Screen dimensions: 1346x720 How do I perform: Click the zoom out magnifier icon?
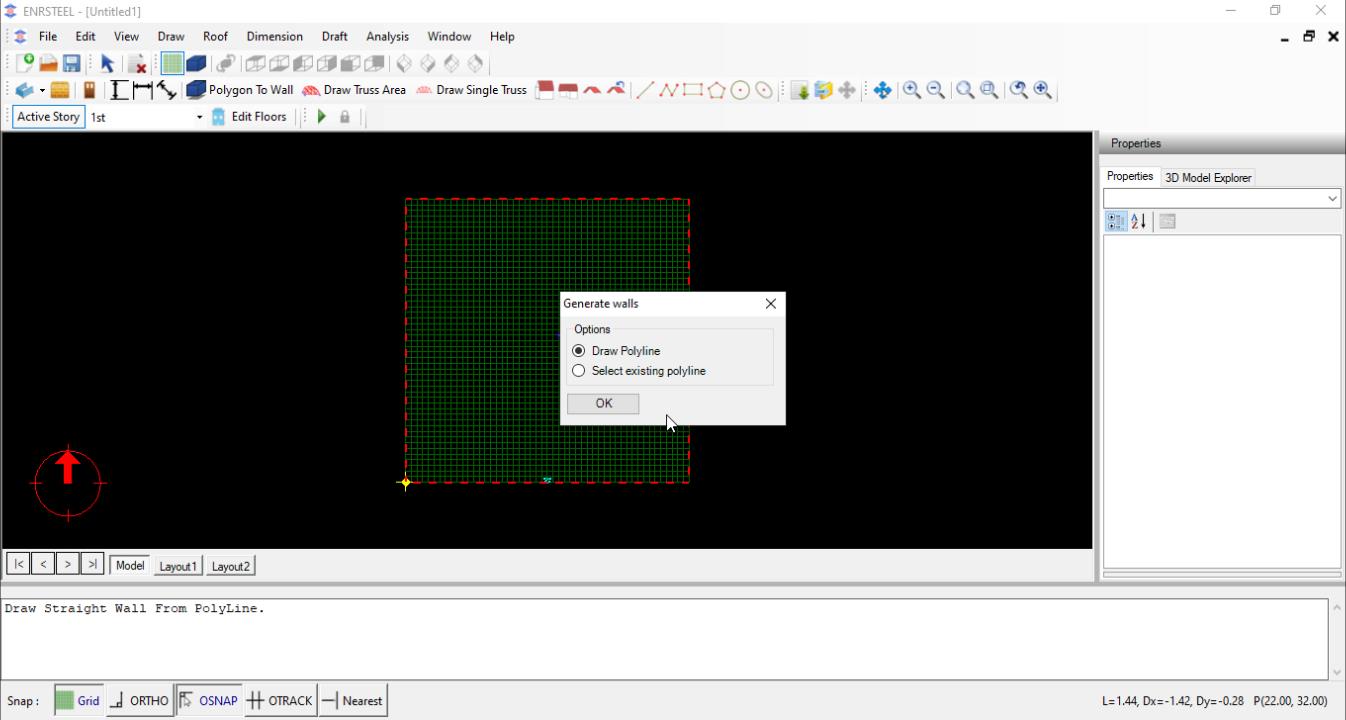936,90
